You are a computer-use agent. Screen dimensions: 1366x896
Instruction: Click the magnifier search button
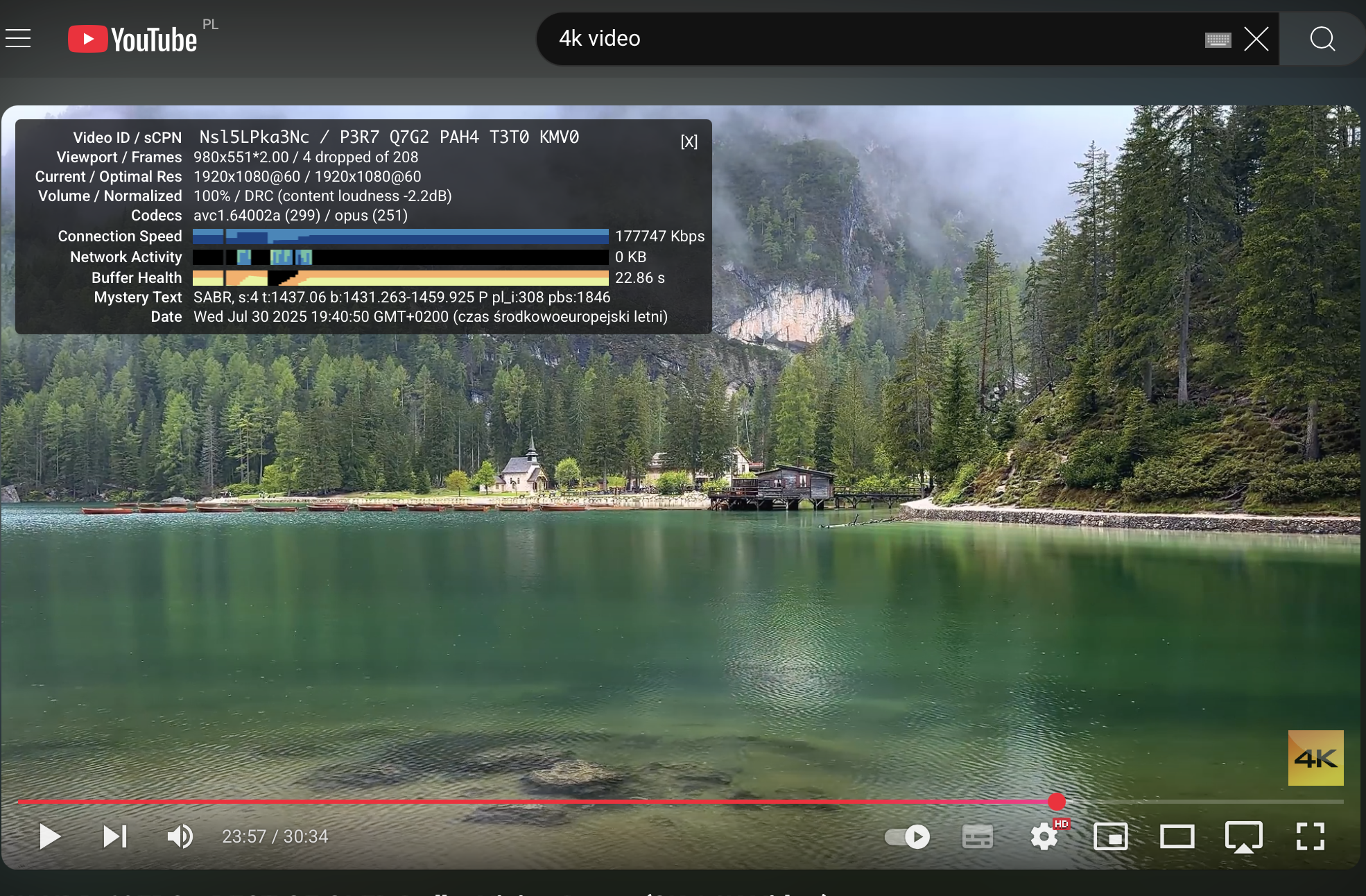pos(1322,39)
